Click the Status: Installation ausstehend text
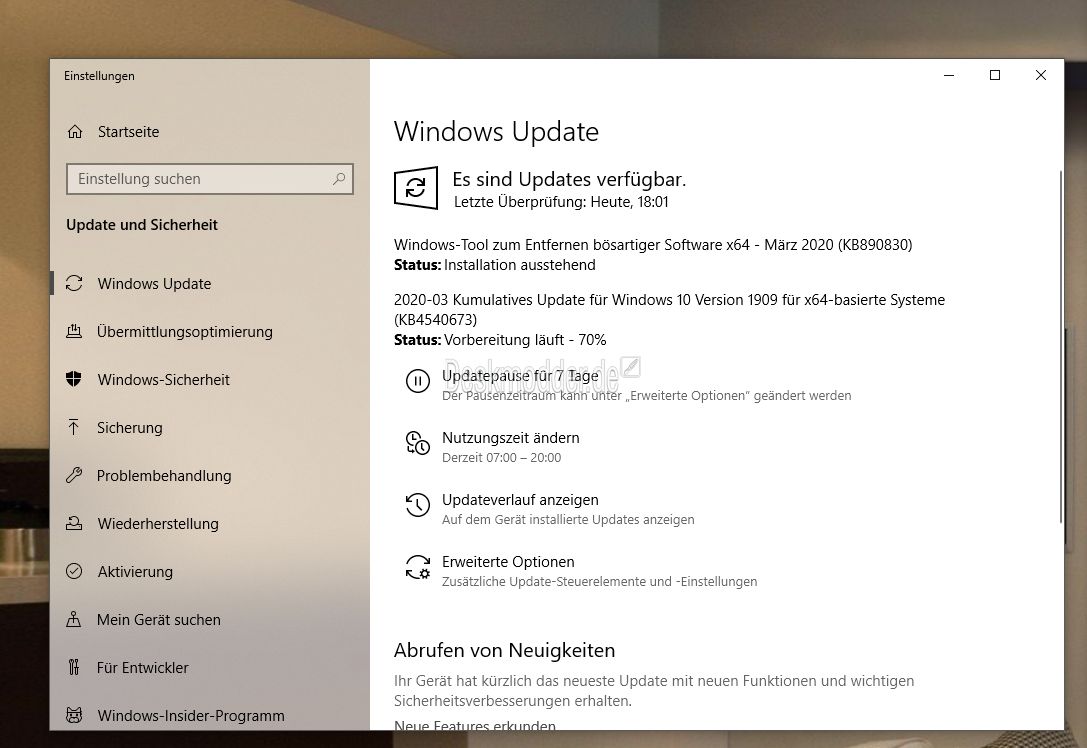 point(495,265)
